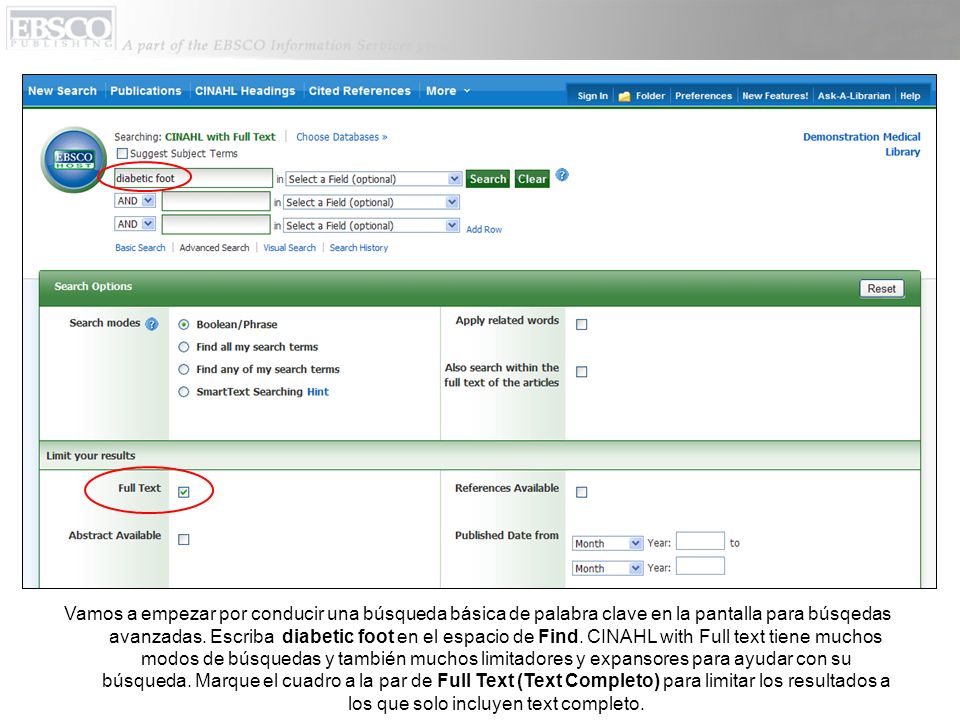The image size is (960, 720).
Task: Click the Add Row link
Action: (x=484, y=230)
